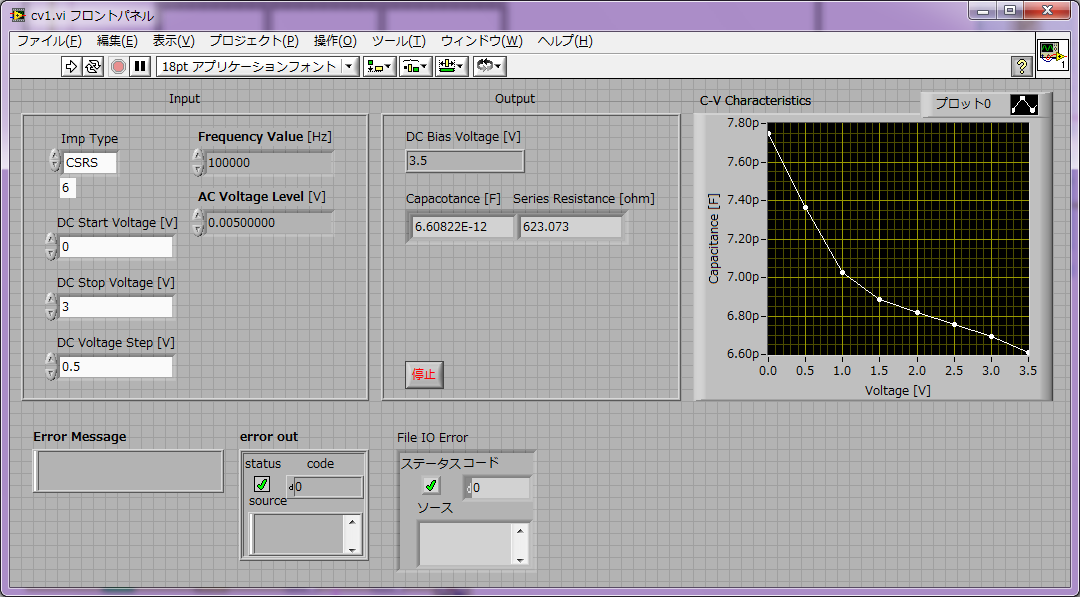Open the 操作(O) menu
This screenshot has height=597, width=1080.
pyautogui.click(x=335, y=41)
